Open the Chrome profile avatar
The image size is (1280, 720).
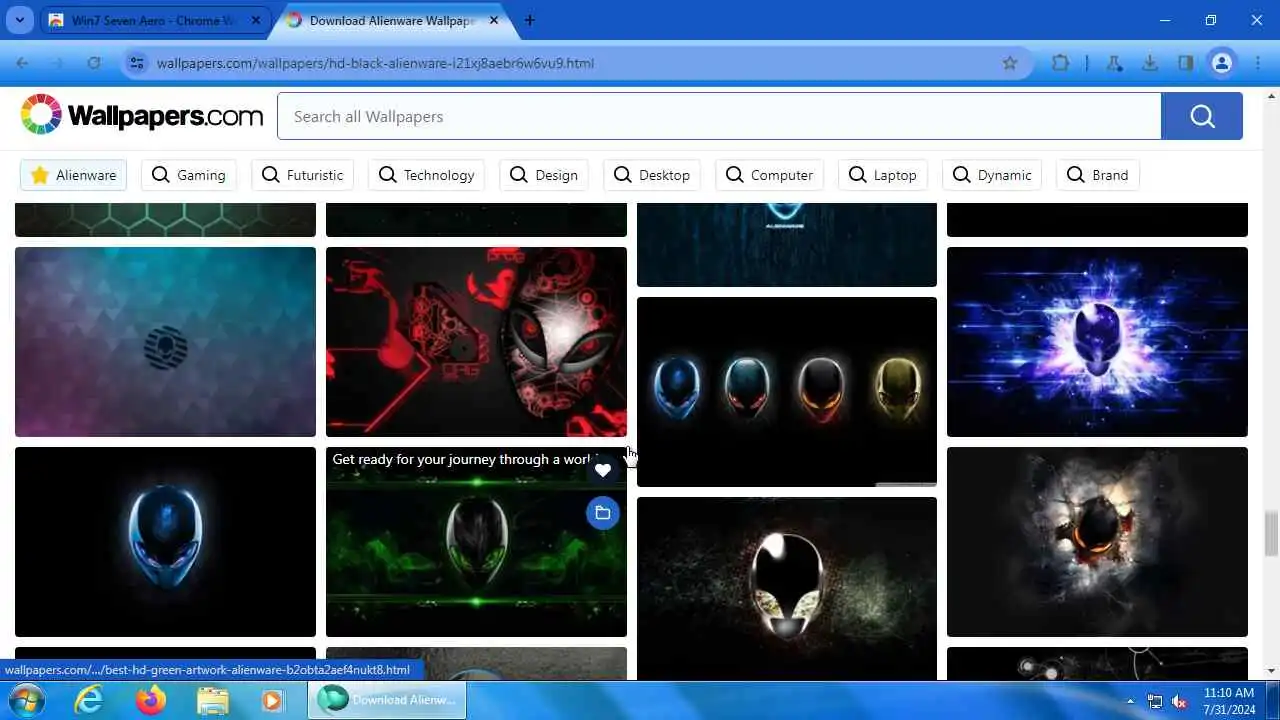pos(1222,63)
